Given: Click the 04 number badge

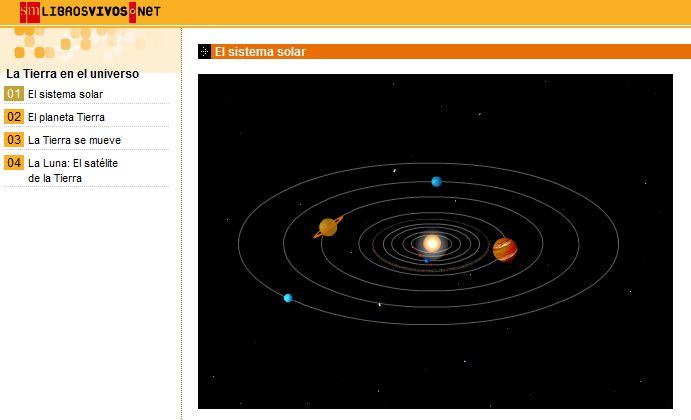Looking at the screenshot, I should coord(14,163).
